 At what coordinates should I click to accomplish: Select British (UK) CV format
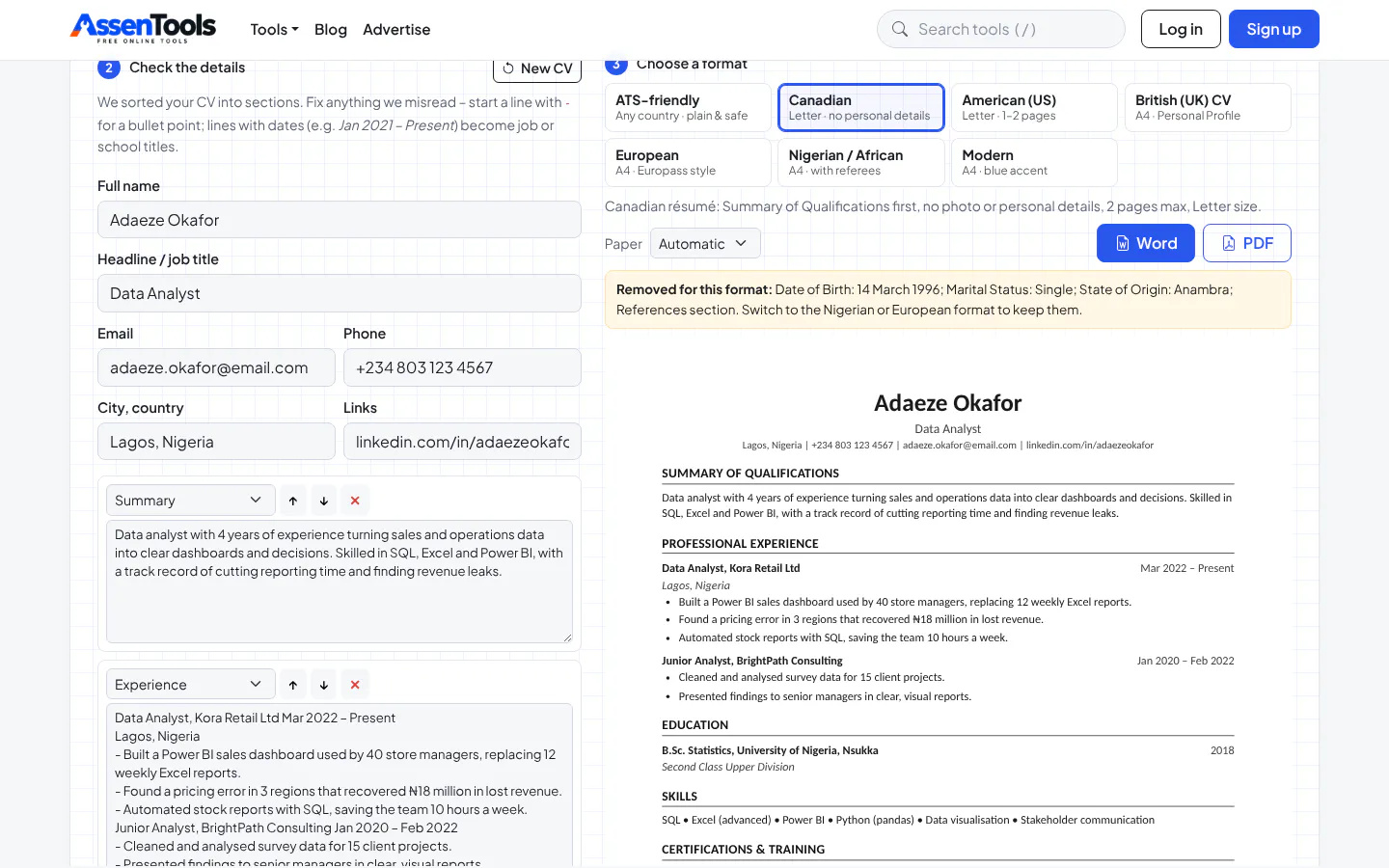coord(1208,107)
